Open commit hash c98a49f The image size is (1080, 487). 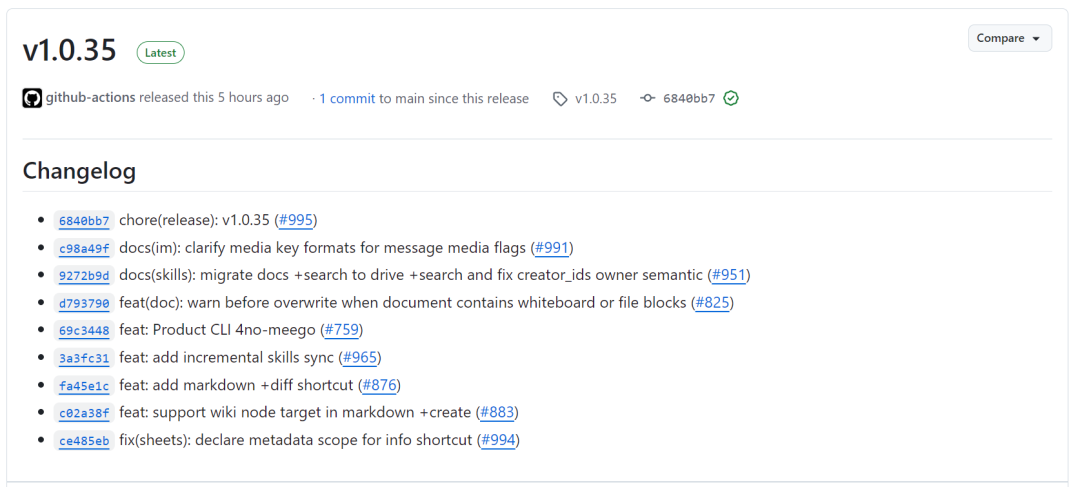pos(84,249)
